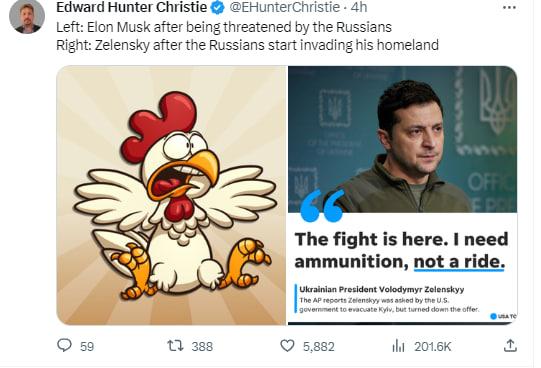Click the blue verified badge
541x368 pixels.
tap(217, 8)
